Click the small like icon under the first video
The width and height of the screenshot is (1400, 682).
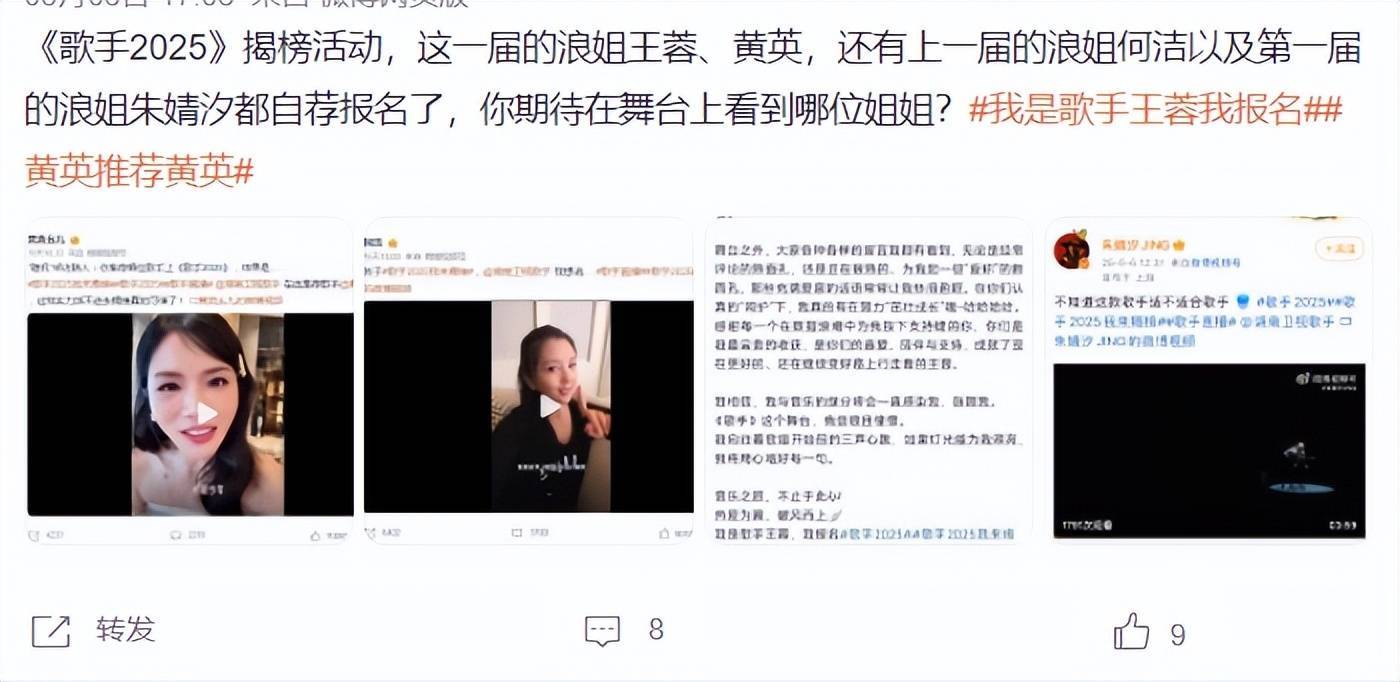click(316, 535)
